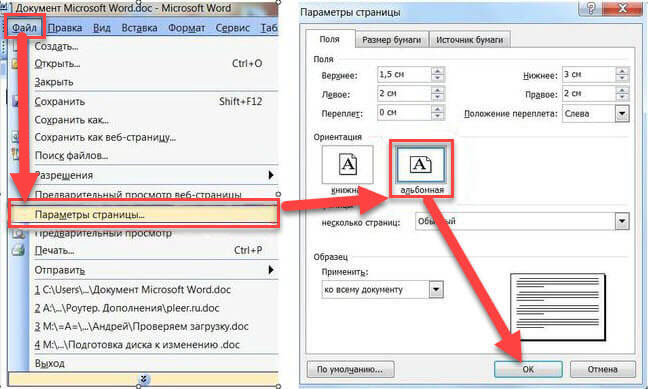Click the Переплет value field
The image size is (648, 389).
404,113
